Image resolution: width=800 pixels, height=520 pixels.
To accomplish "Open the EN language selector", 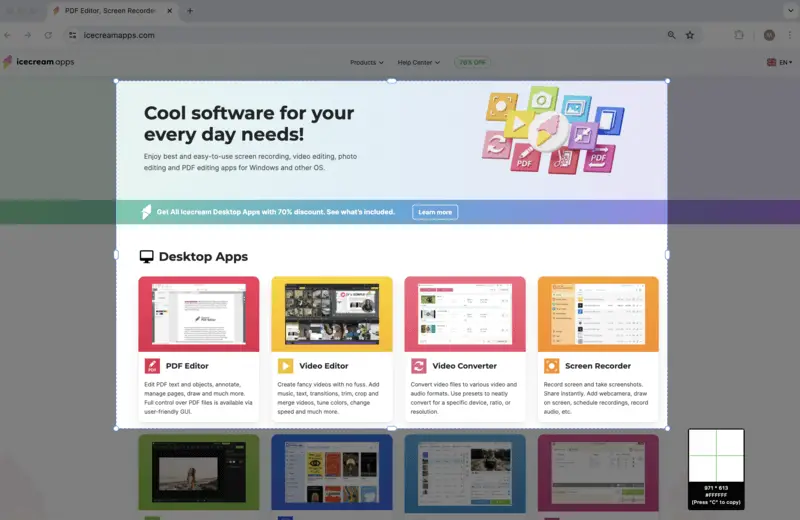I will [780, 62].
